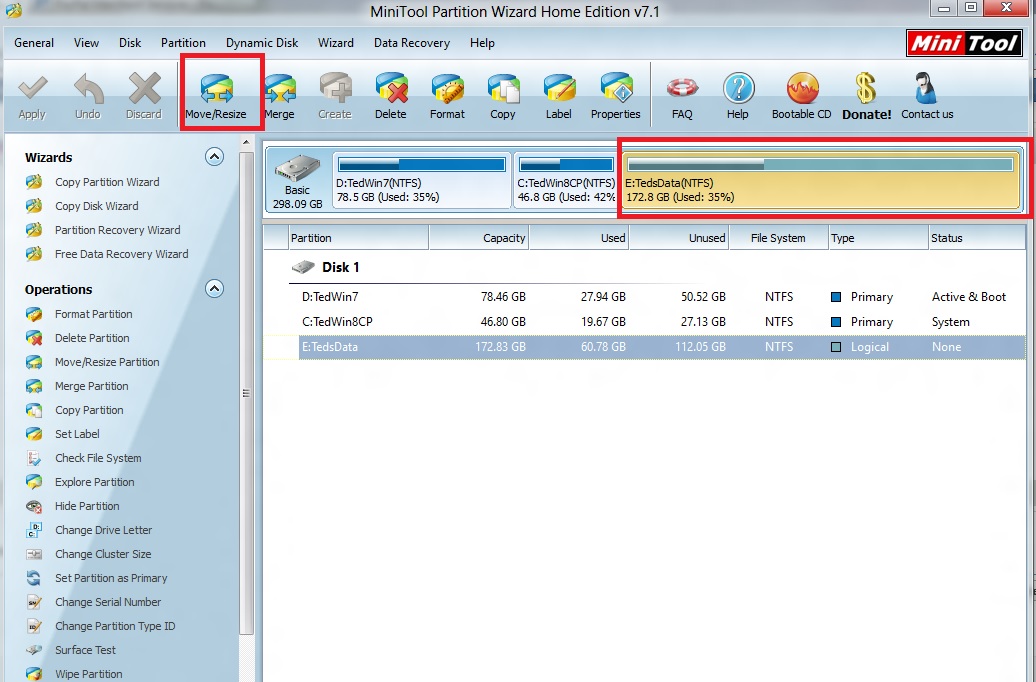Image resolution: width=1036 pixels, height=682 pixels.
Task: Collapse the Wizards panel section
Action: 214,157
